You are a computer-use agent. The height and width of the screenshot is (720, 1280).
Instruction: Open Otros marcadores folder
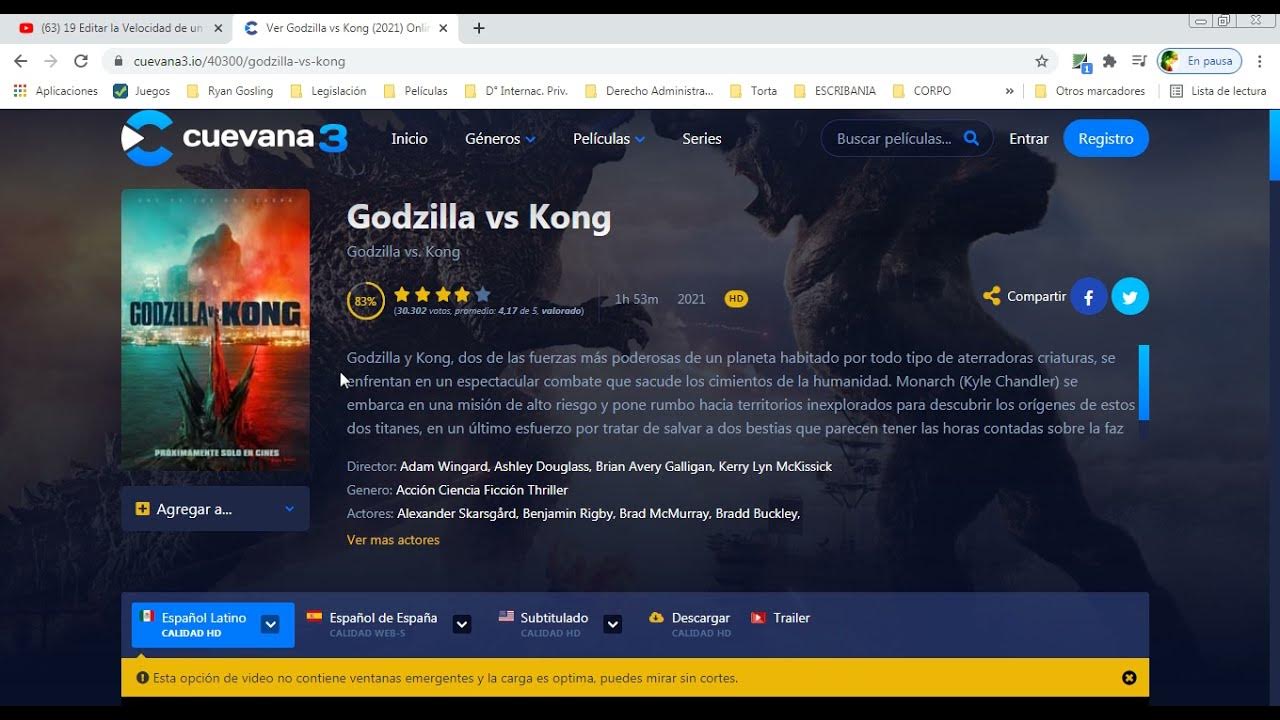click(1090, 91)
